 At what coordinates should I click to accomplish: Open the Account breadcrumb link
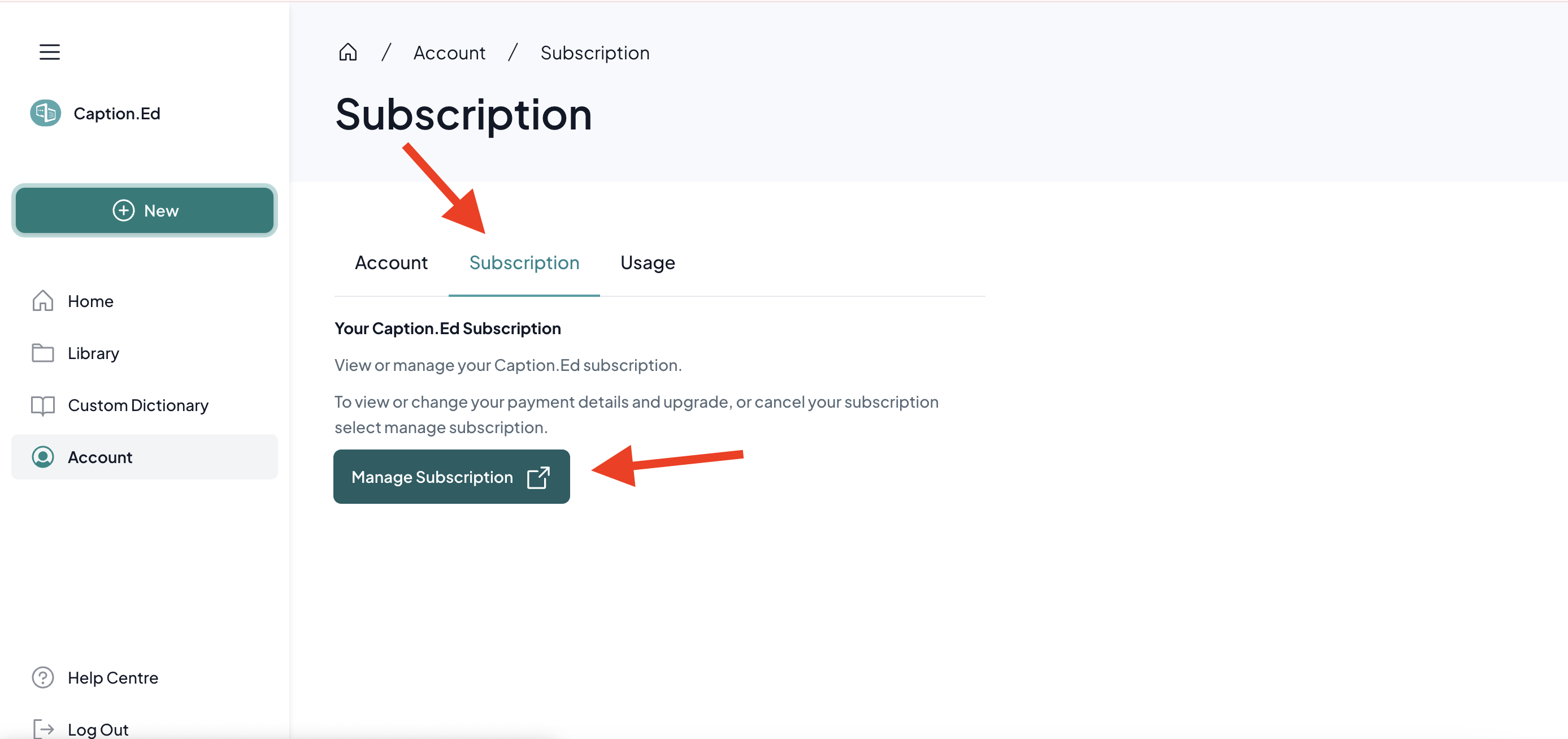point(449,53)
